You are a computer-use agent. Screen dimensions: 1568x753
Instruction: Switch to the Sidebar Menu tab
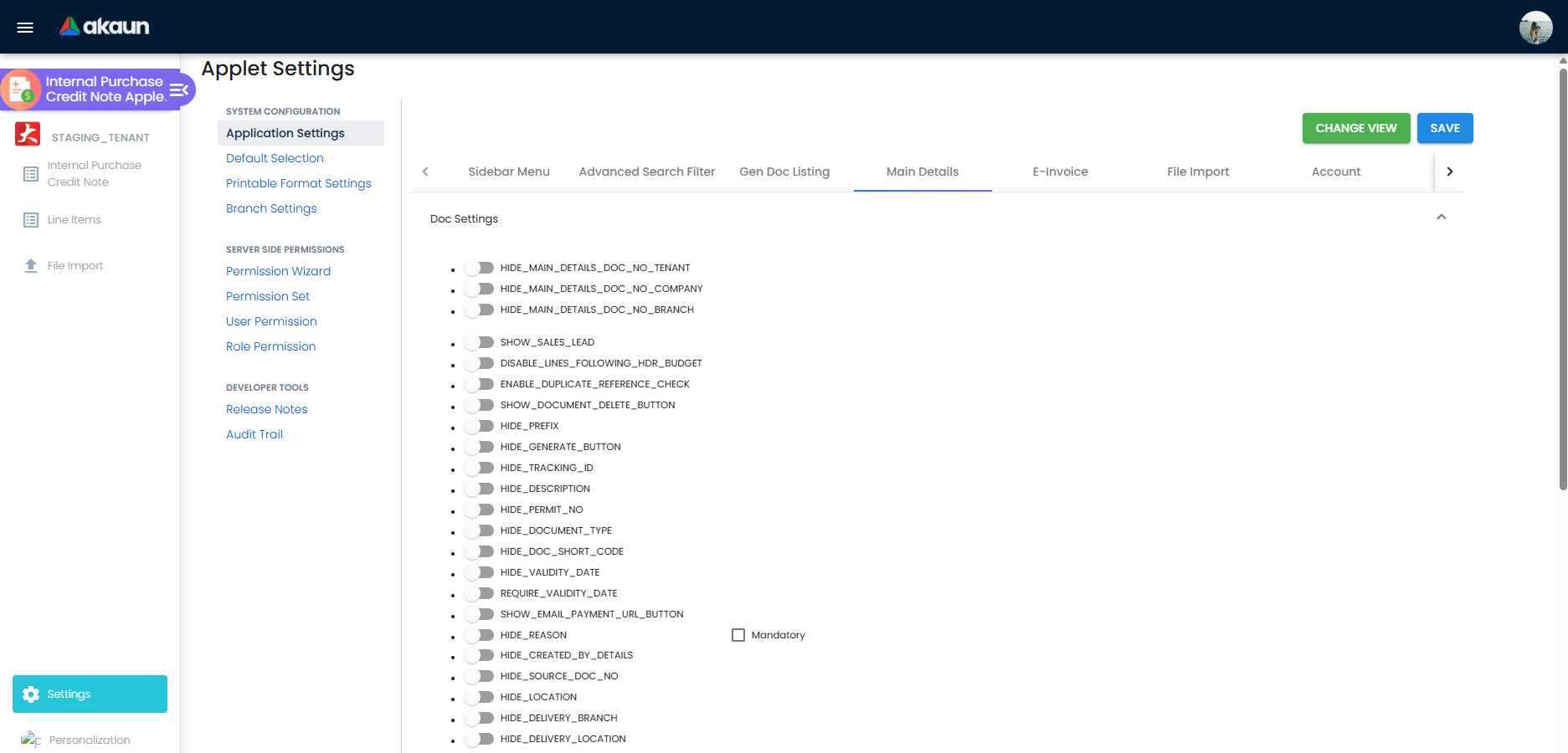[x=509, y=172]
